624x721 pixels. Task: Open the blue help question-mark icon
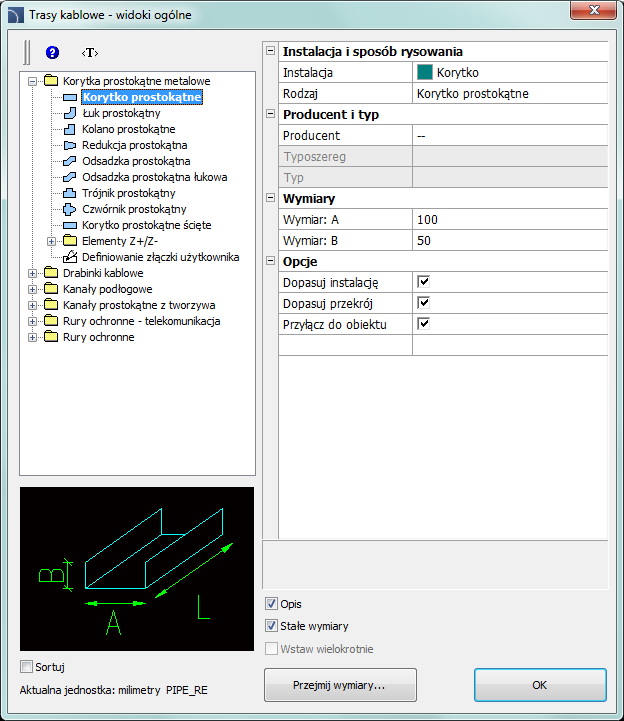[x=52, y=52]
